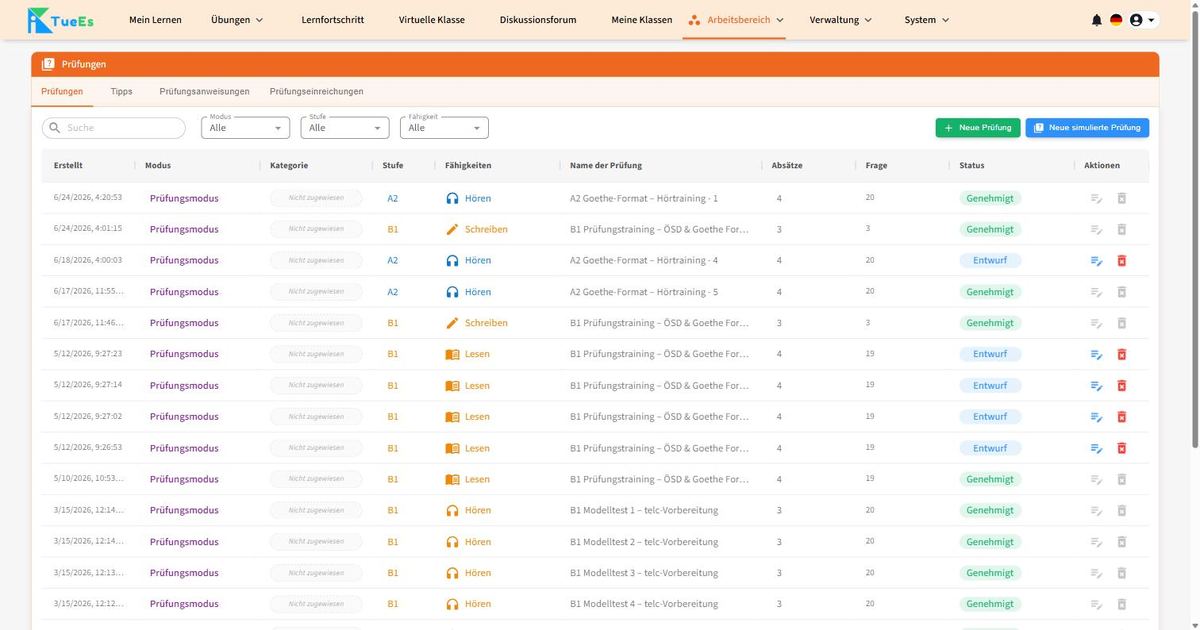Image resolution: width=1200 pixels, height=630 pixels.
Task: Edit the draft exam created 5/12/2026, 9:26:53
Action: (1097, 448)
